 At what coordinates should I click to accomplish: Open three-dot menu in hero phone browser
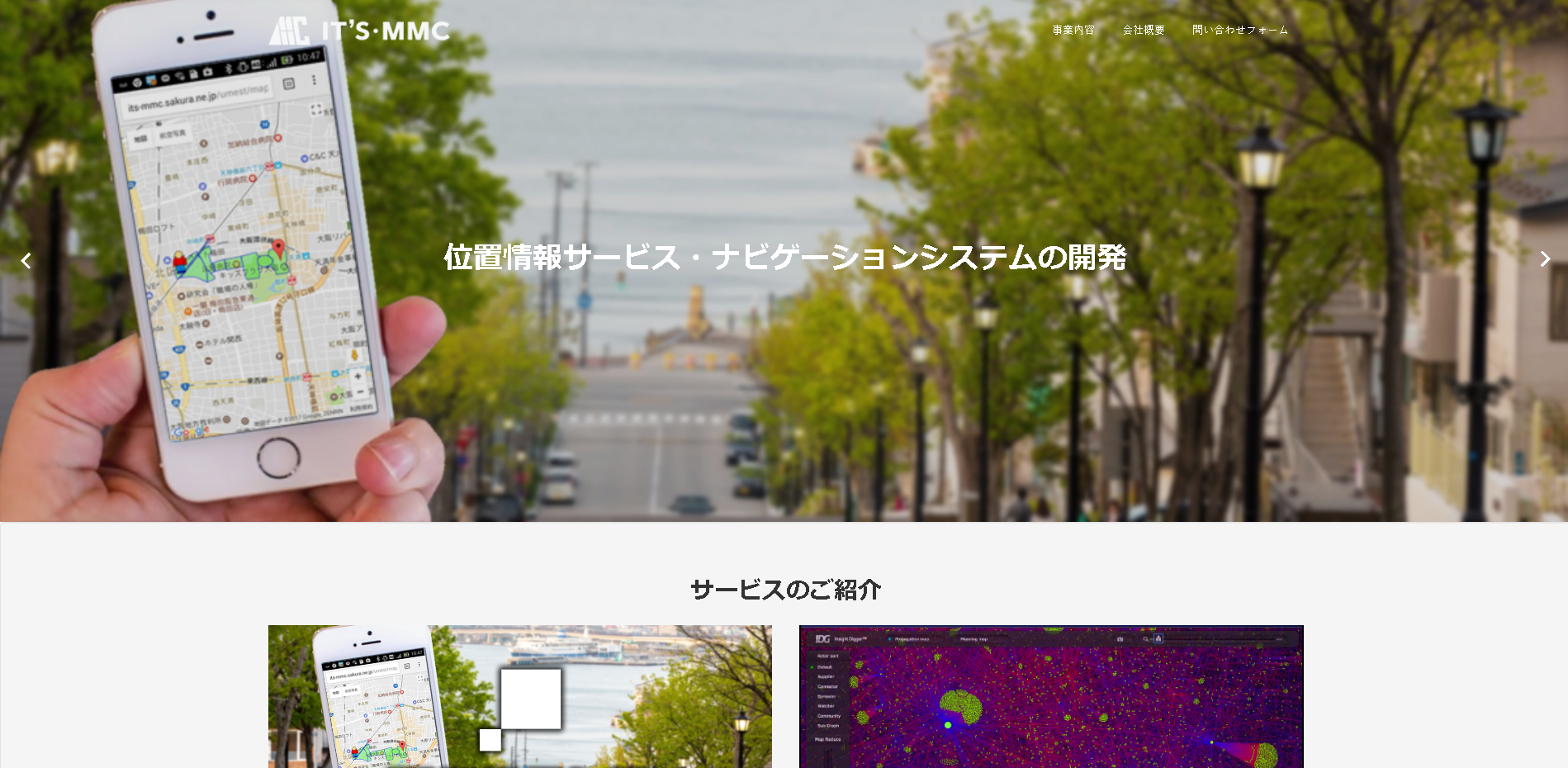[314, 80]
